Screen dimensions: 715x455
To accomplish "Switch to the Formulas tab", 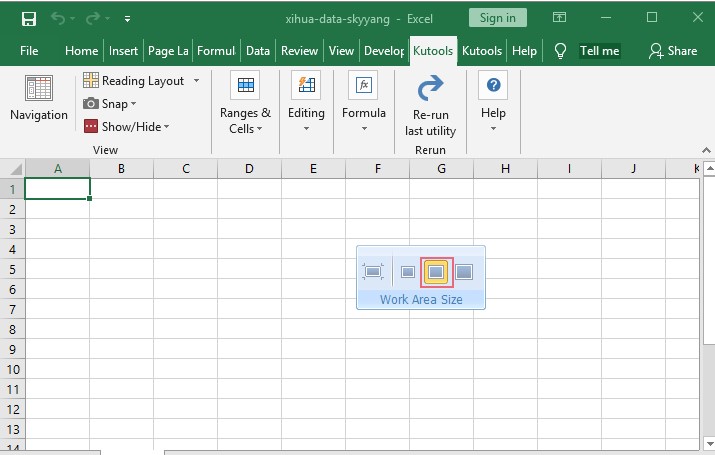I will [x=216, y=51].
